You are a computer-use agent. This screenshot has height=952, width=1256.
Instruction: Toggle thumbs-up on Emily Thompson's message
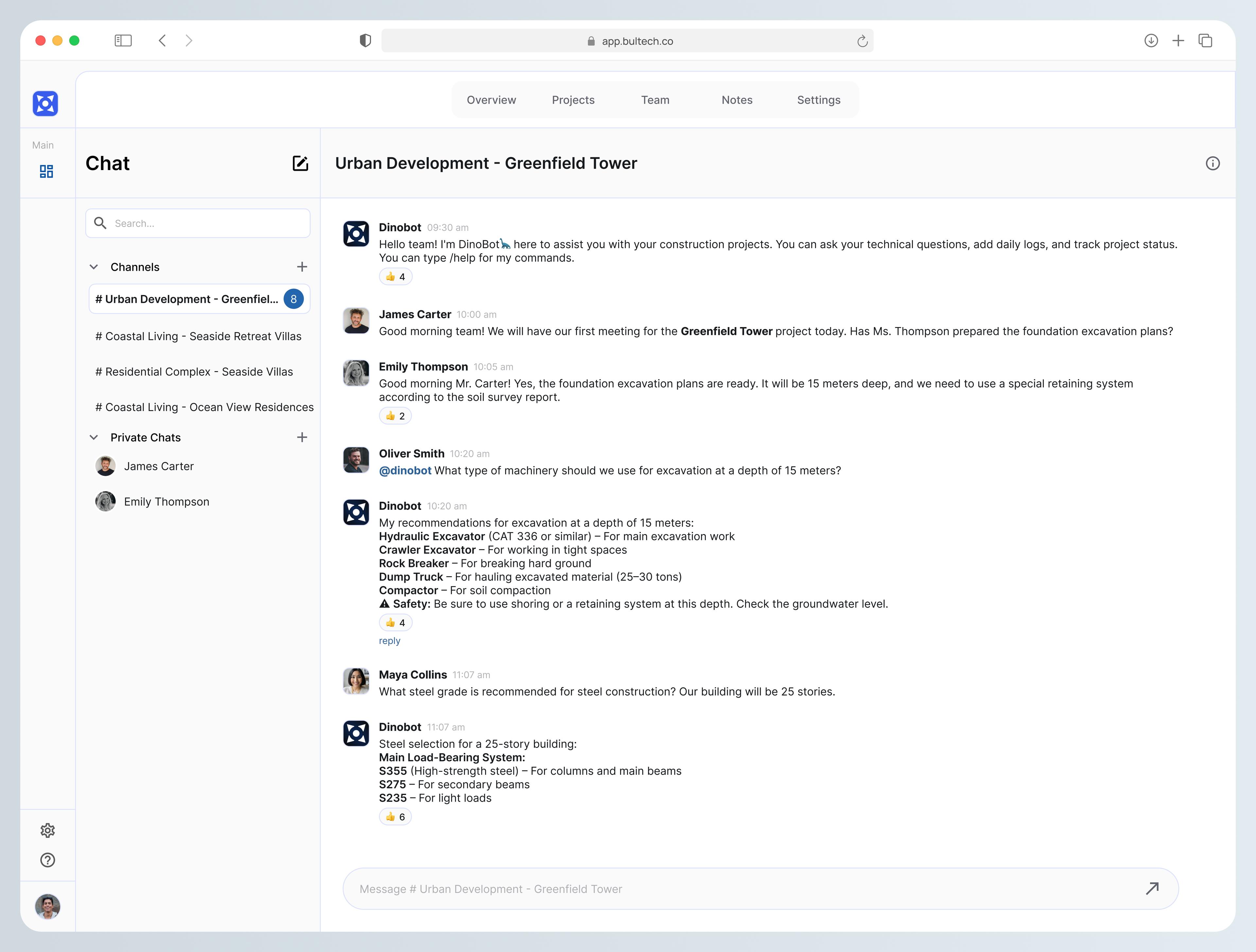tap(395, 416)
